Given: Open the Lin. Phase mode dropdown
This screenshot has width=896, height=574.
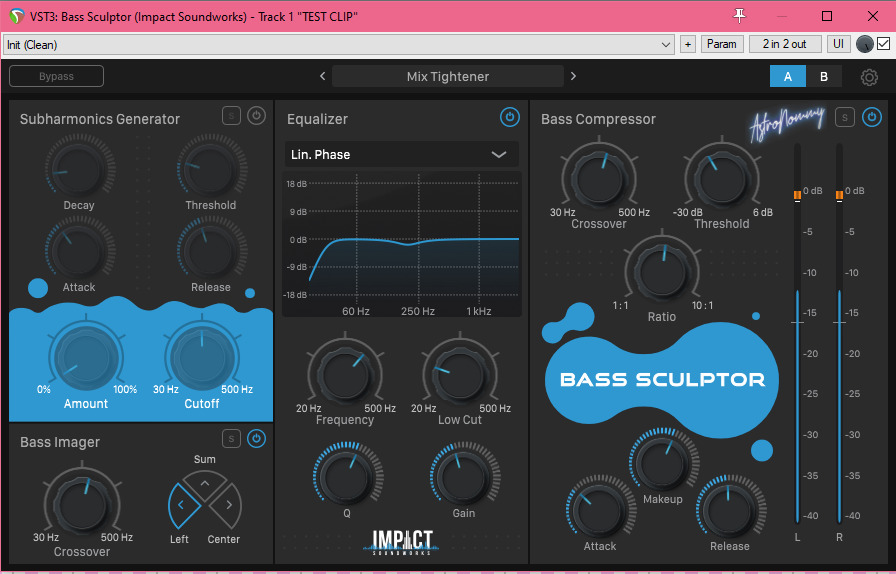Looking at the screenshot, I should (400, 154).
